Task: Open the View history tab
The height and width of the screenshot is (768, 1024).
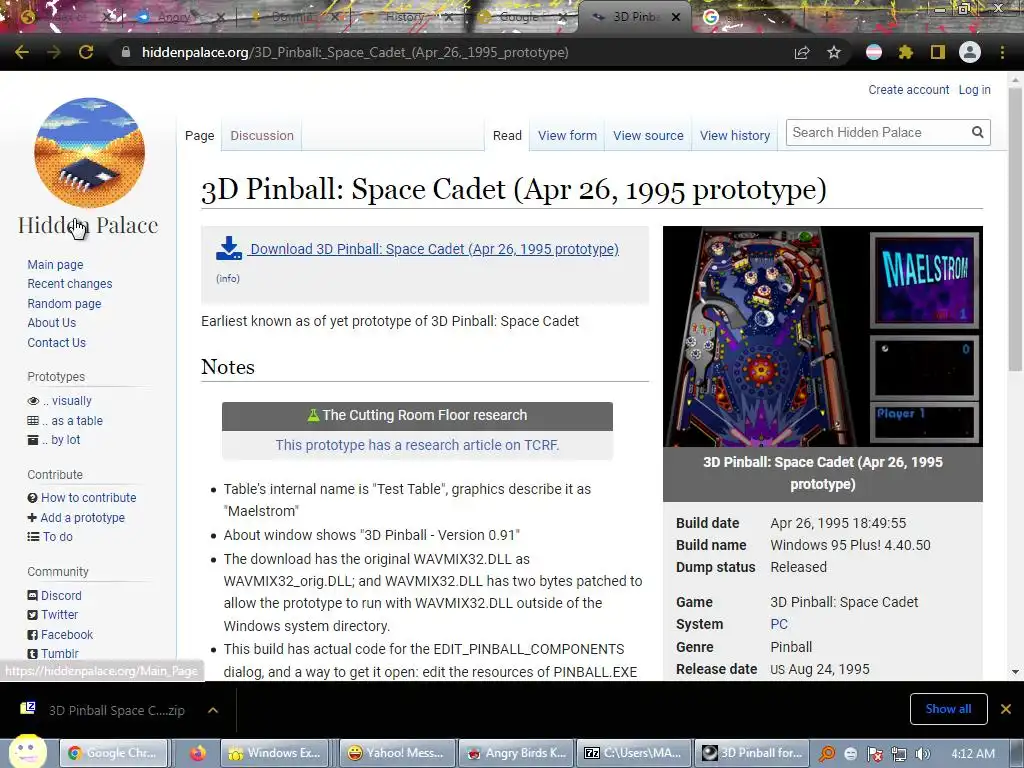Action: pos(735,135)
